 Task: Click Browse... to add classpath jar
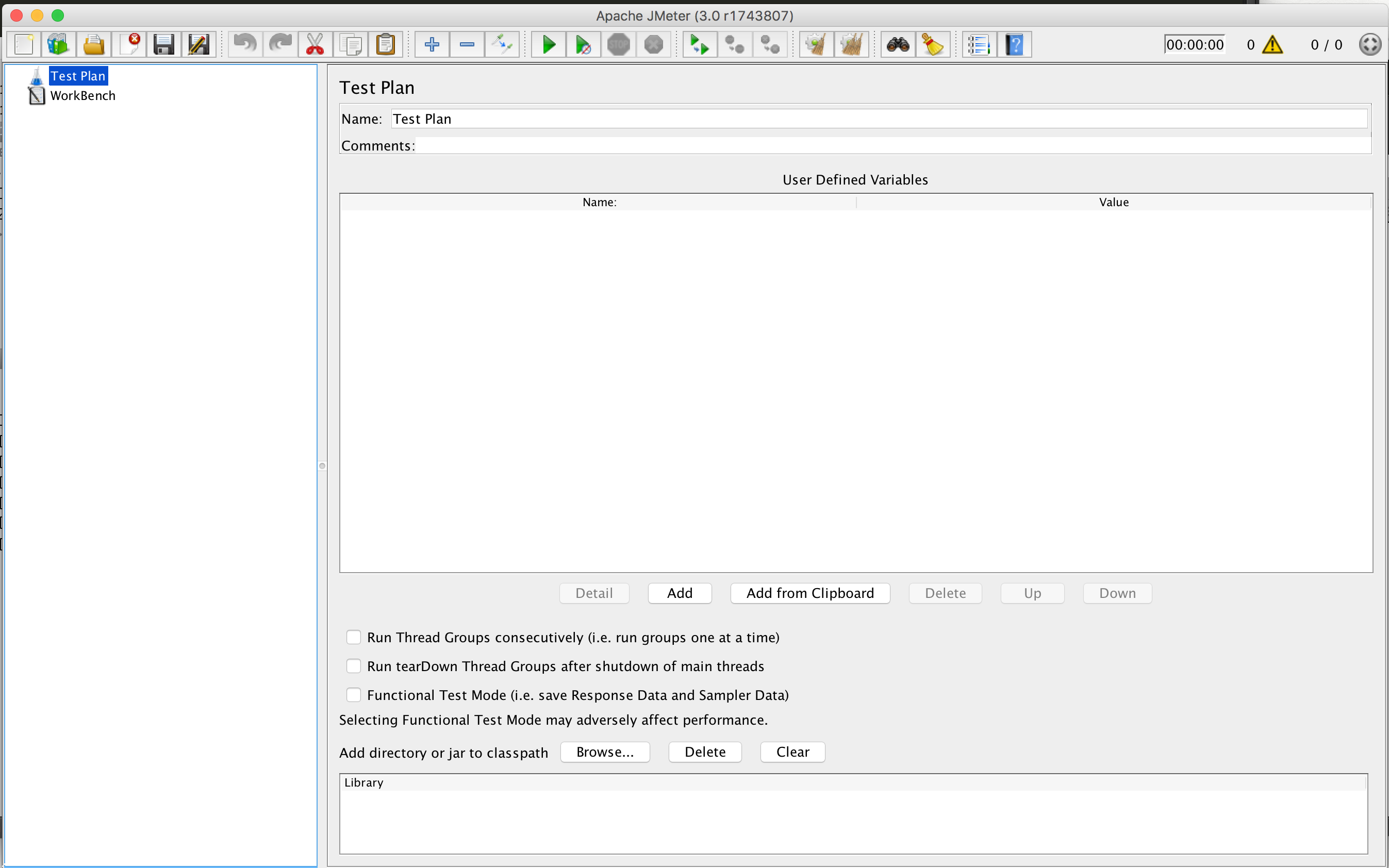pyautogui.click(x=605, y=752)
